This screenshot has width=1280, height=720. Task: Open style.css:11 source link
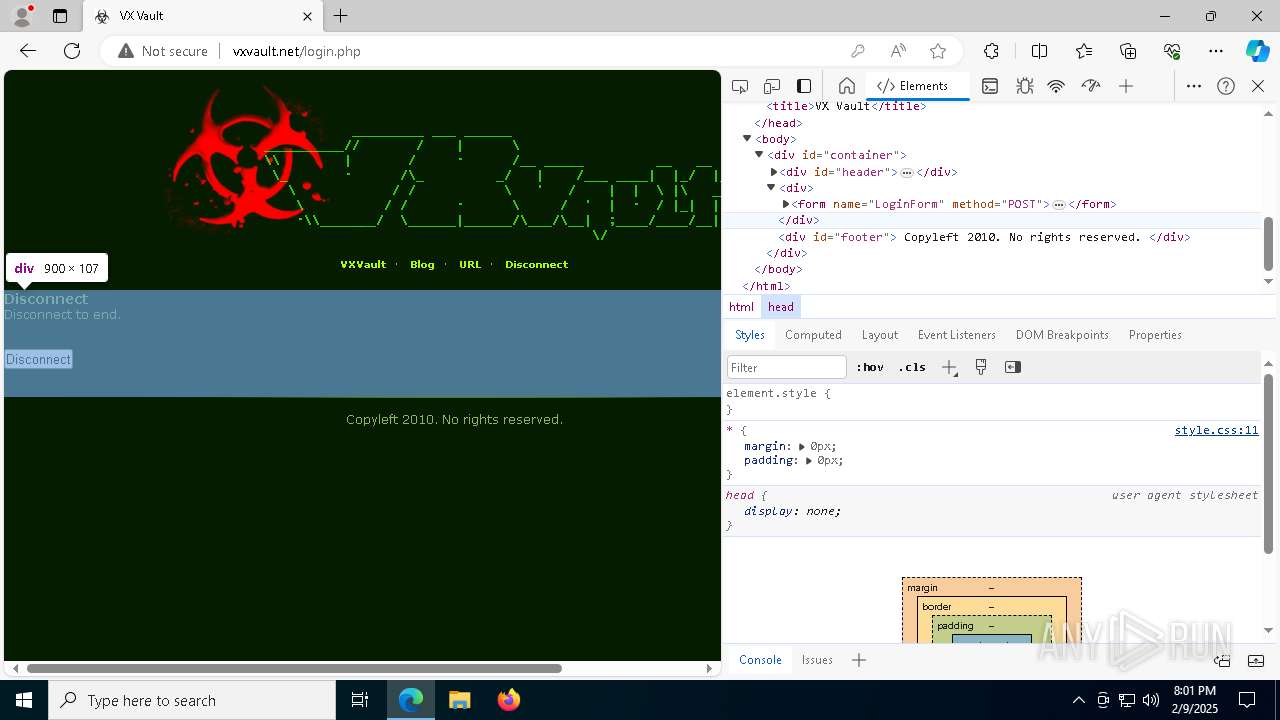[x=1216, y=430]
